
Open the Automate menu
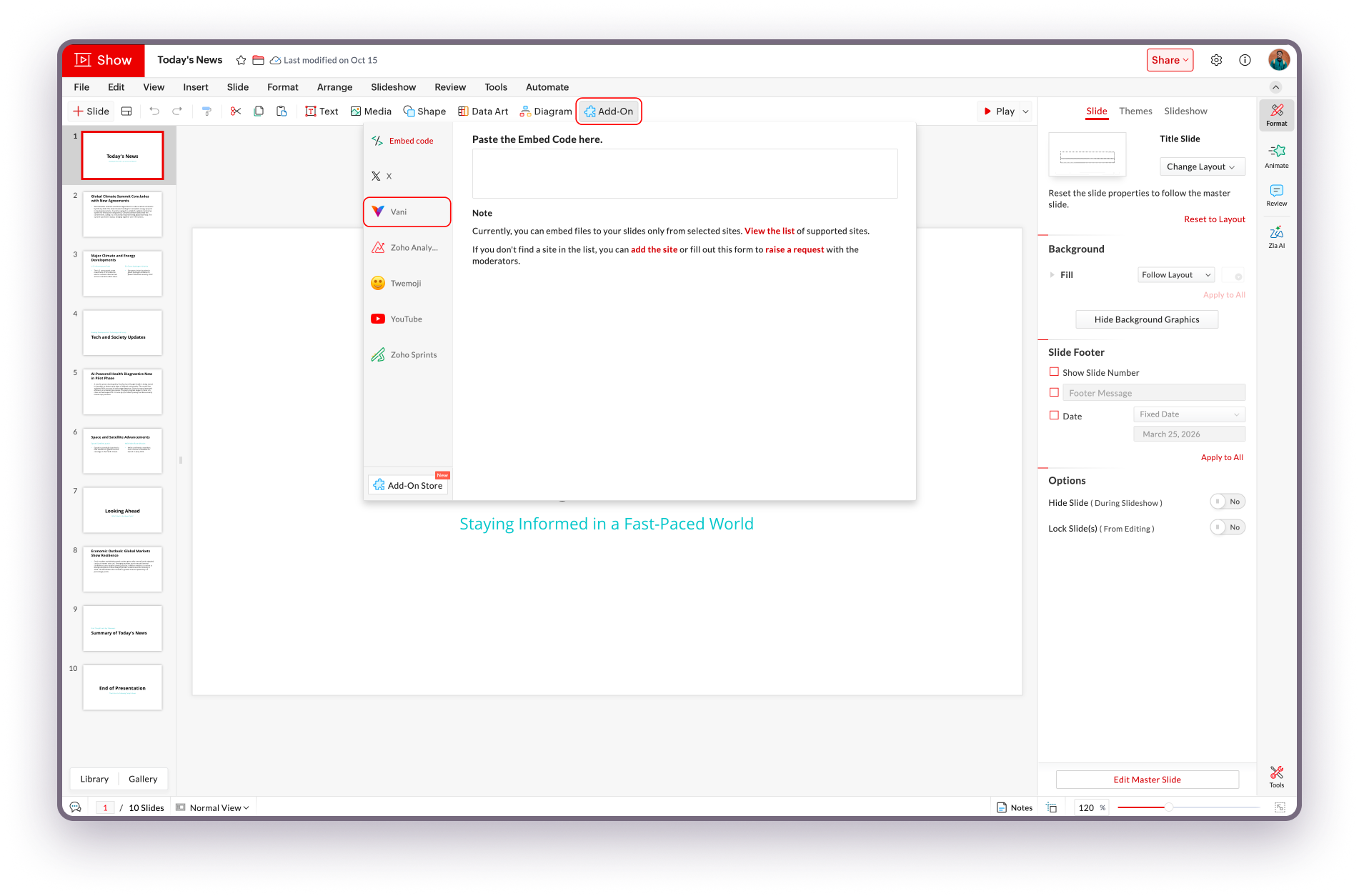point(547,87)
